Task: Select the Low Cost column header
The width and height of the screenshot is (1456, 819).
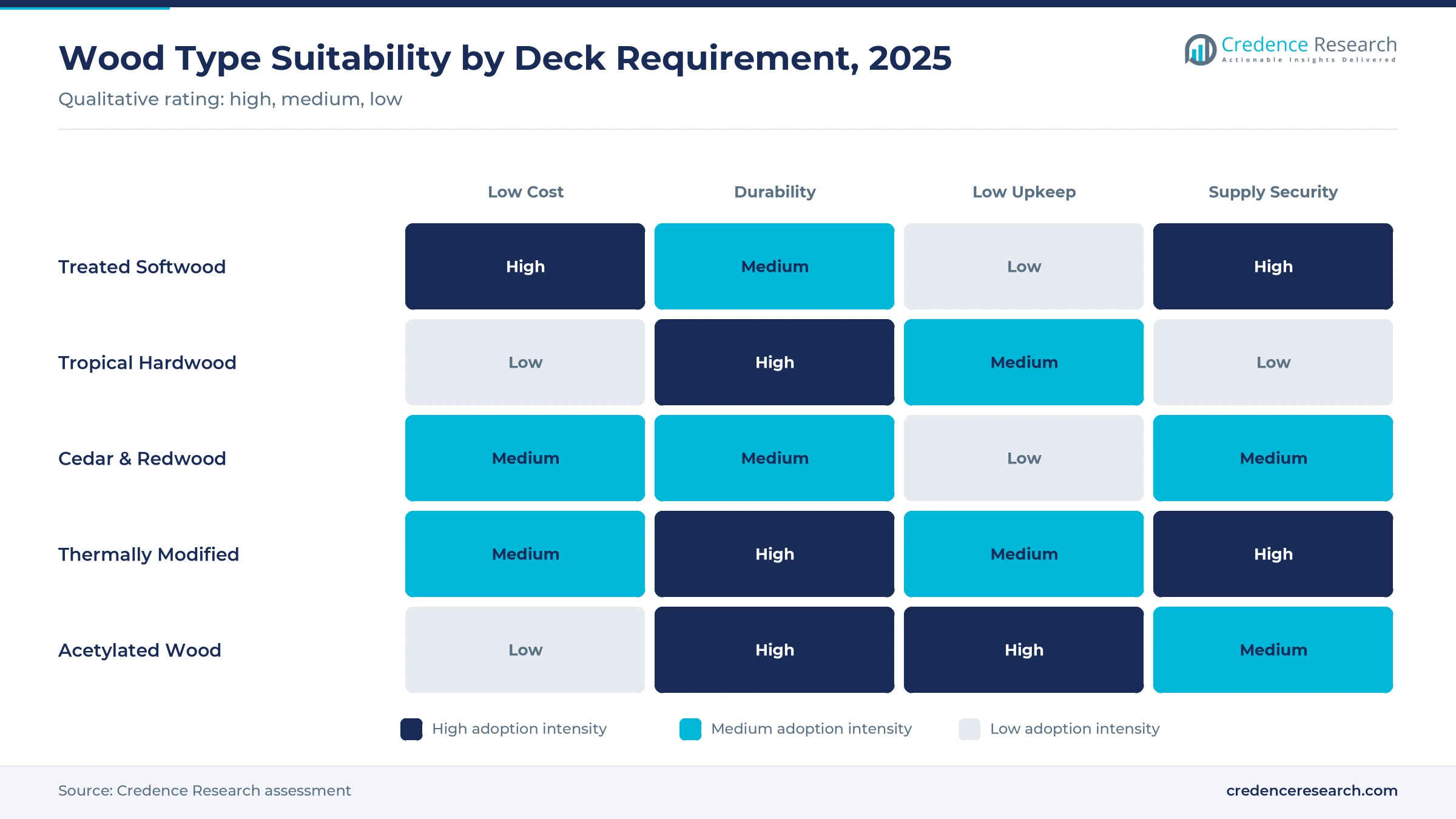Action: coord(525,192)
